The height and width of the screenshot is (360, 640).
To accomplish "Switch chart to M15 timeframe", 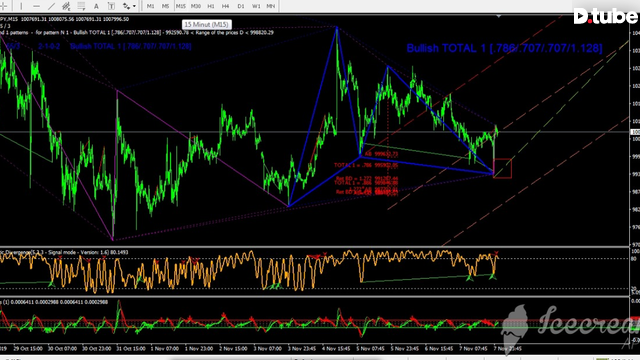I will click(180, 6).
